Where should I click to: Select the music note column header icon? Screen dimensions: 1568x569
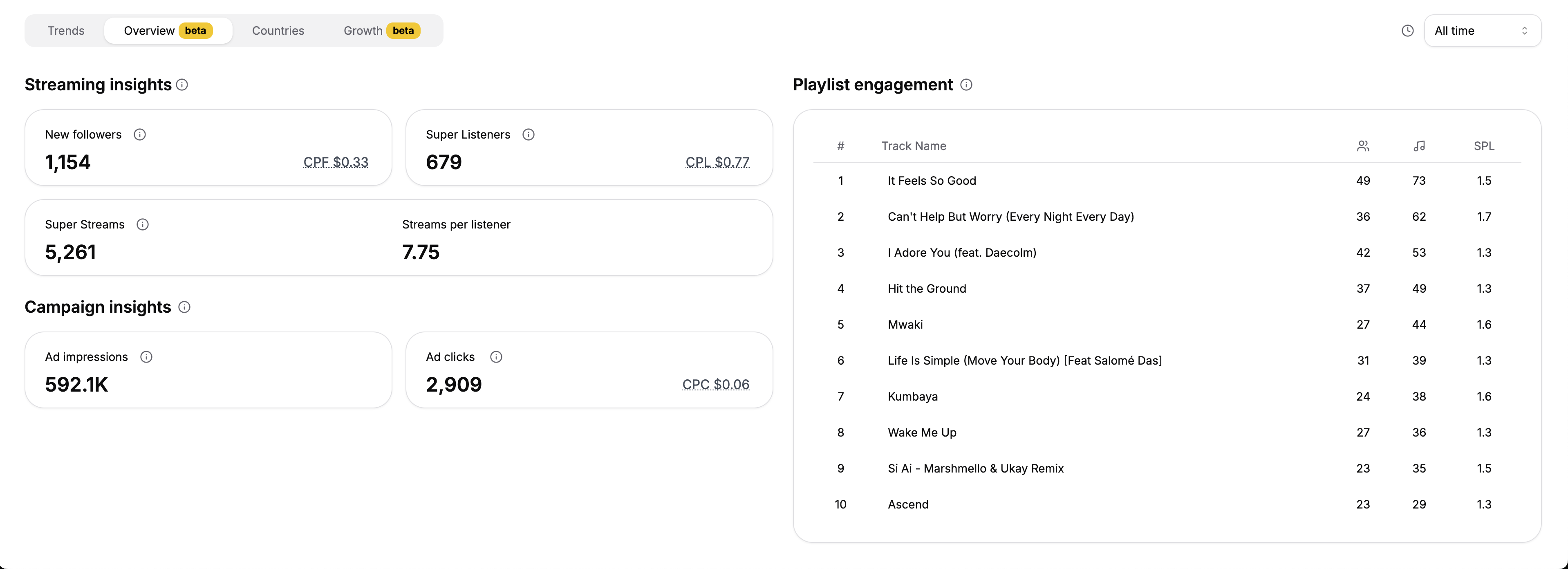coord(1419,146)
